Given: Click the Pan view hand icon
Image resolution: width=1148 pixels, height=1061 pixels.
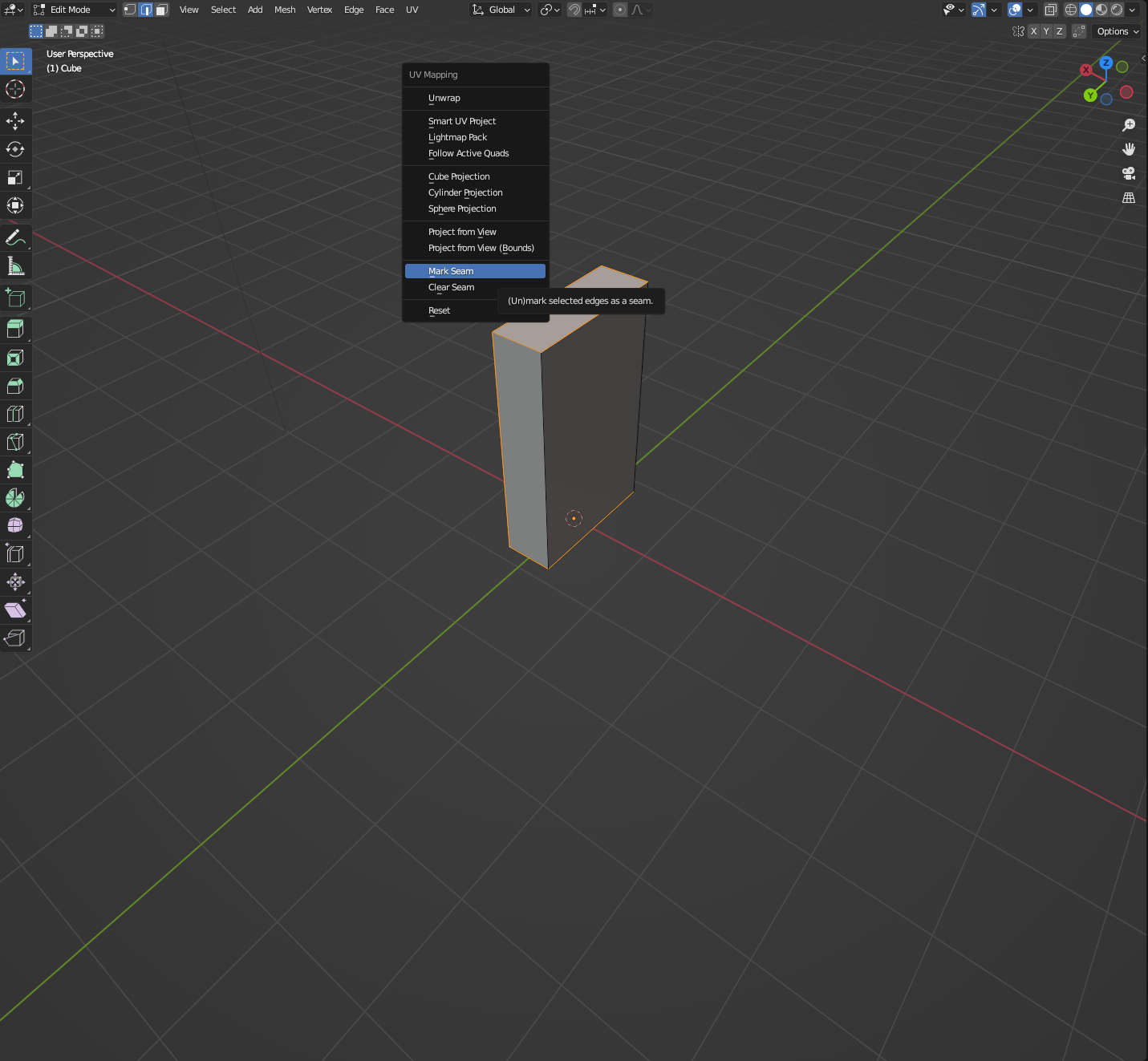Looking at the screenshot, I should coord(1129,149).
